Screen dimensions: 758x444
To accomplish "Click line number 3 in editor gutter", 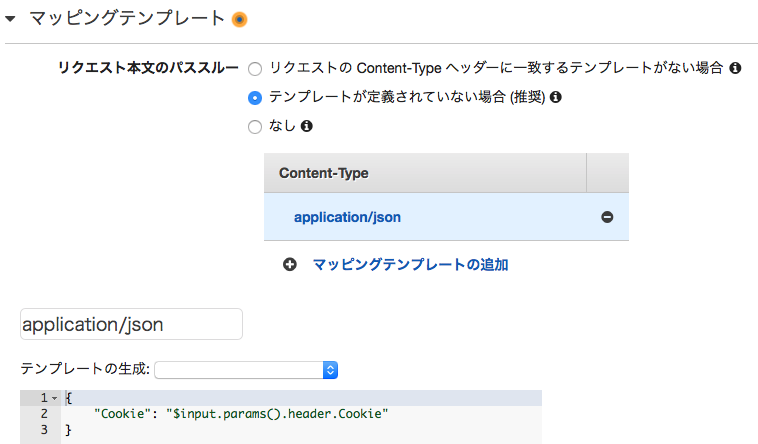I will click(x=43, y=430).
